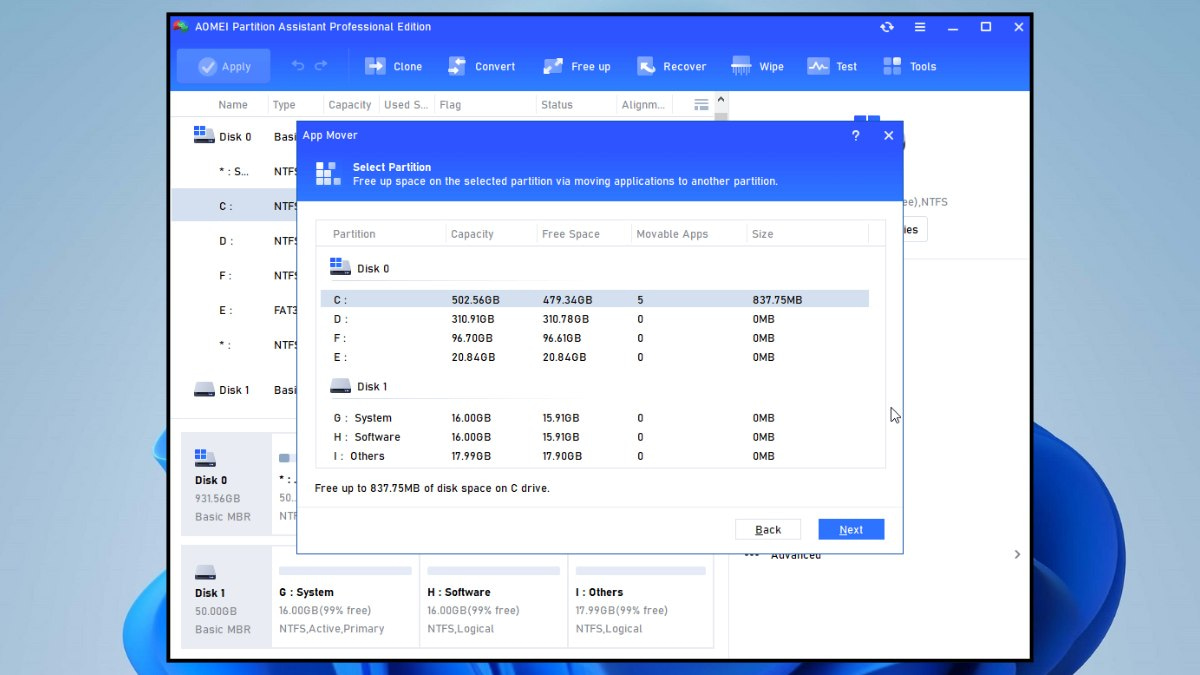Select the D: partition row
Screen dimensions: 1200x675
click(x=594, y=319)
